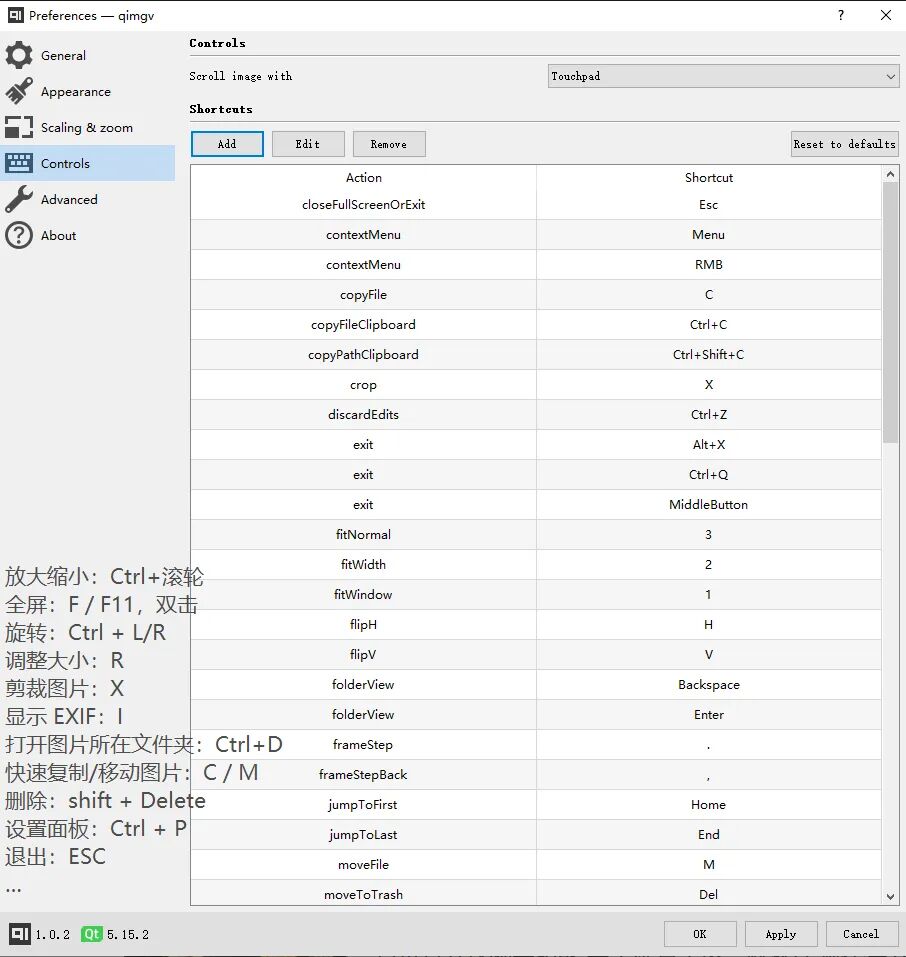The height and width of the screenshot is (957, 906).
Task: Click the Scaling & zoom frame icon
Action: pos(19,127)
